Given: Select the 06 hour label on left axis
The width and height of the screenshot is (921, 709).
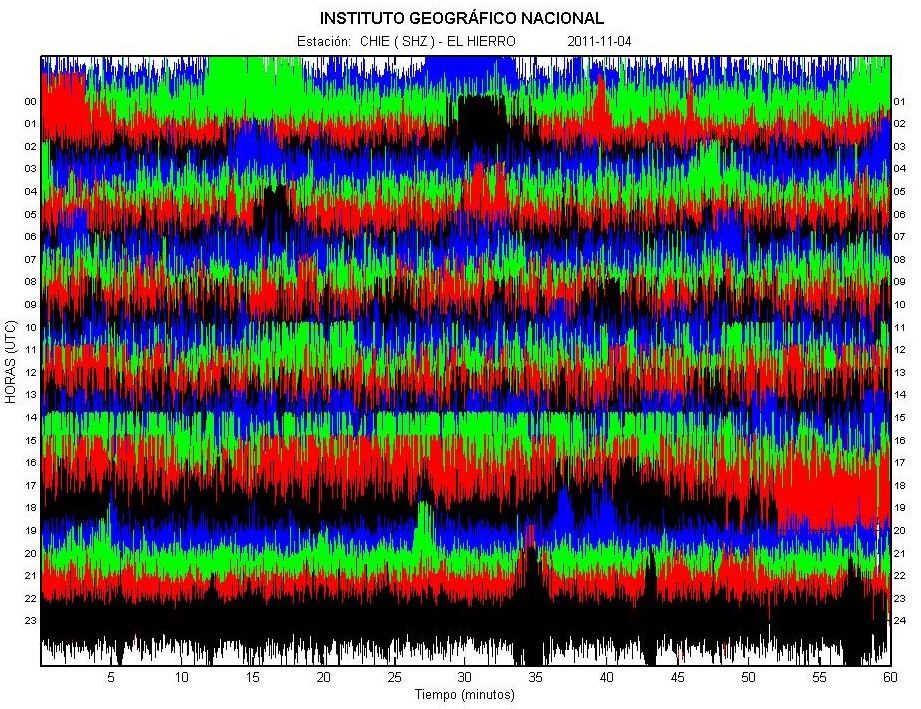Looking at the screenshot, I should click(x=31, y=237).
